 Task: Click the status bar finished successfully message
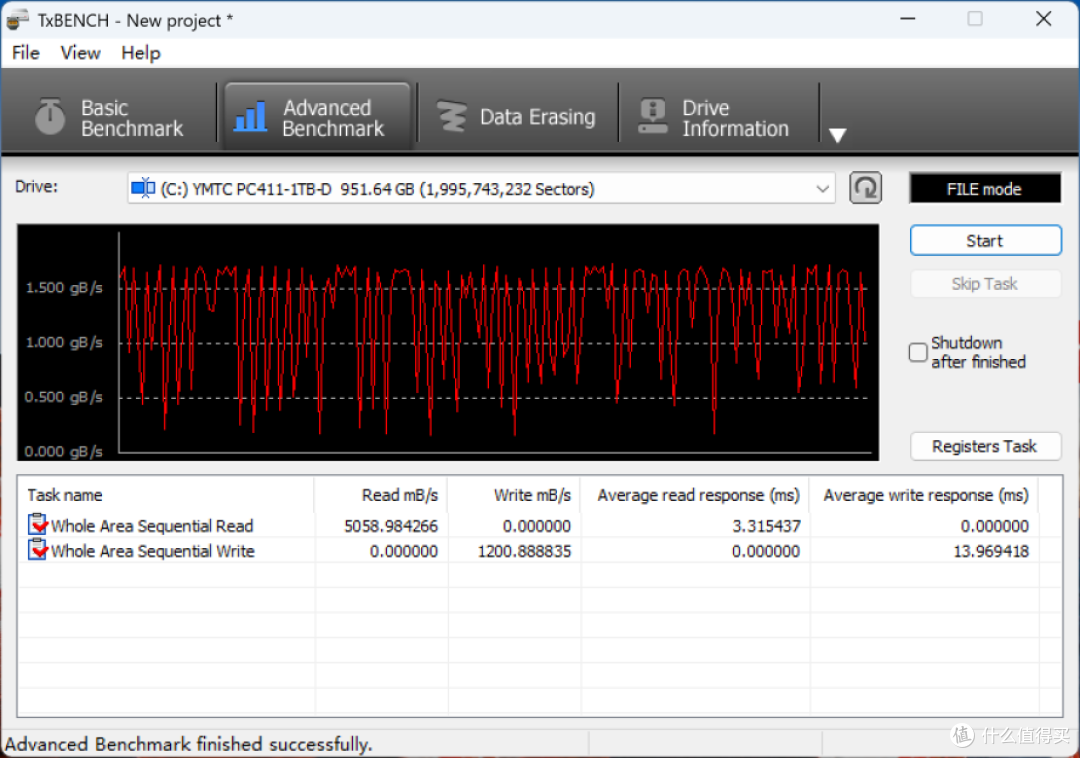[x=189, y=744]
